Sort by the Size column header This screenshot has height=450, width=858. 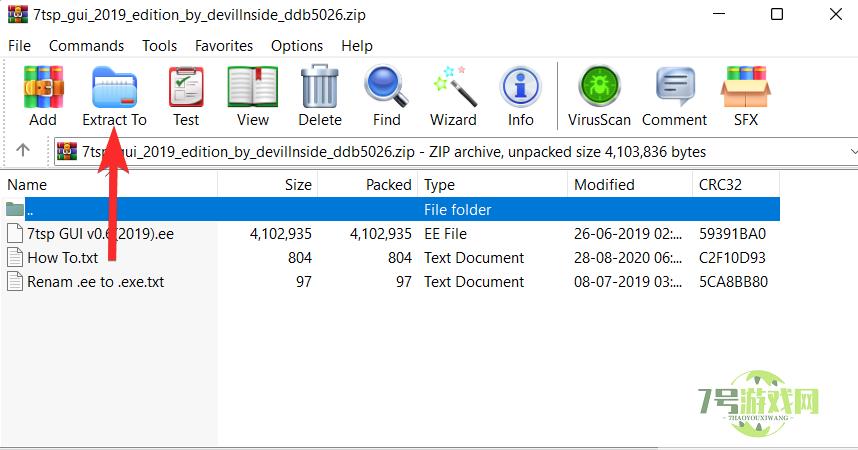[x=268, y=184]
